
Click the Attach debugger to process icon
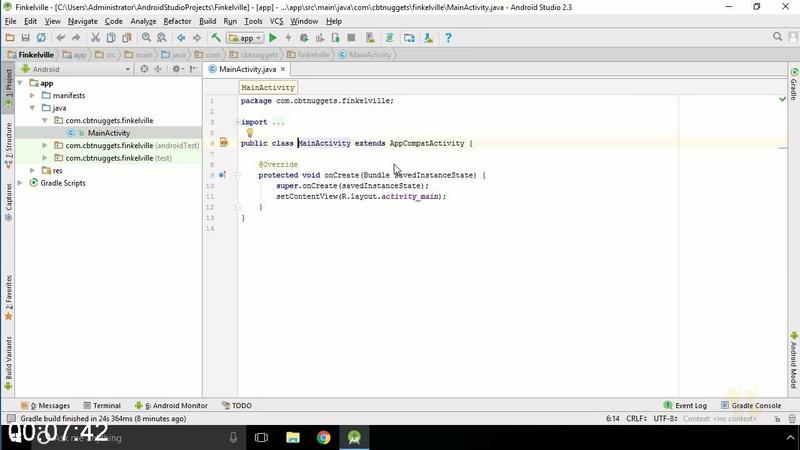(x=336, y=38)
